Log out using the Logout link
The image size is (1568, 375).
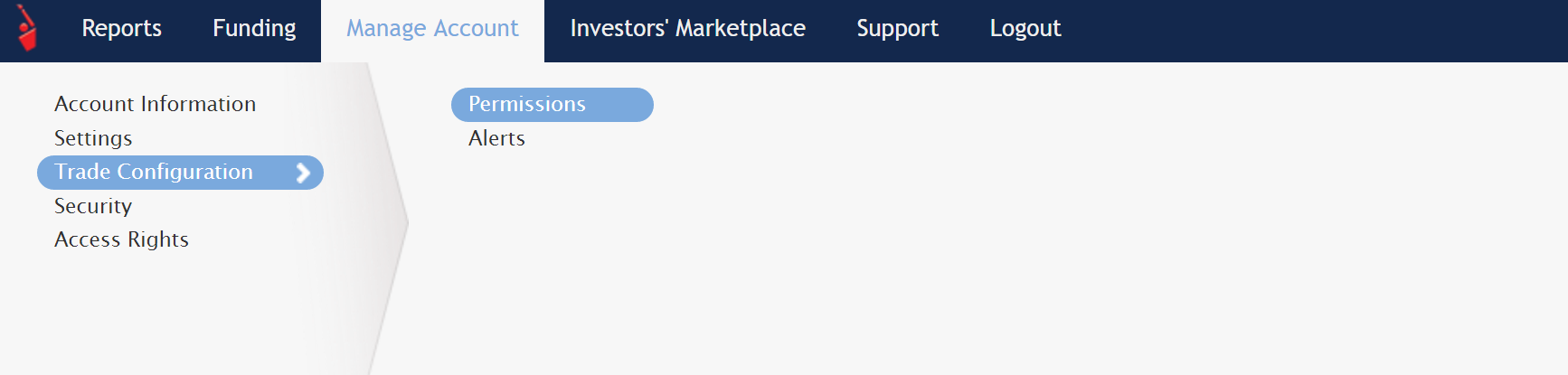[x=1025, y=29]
